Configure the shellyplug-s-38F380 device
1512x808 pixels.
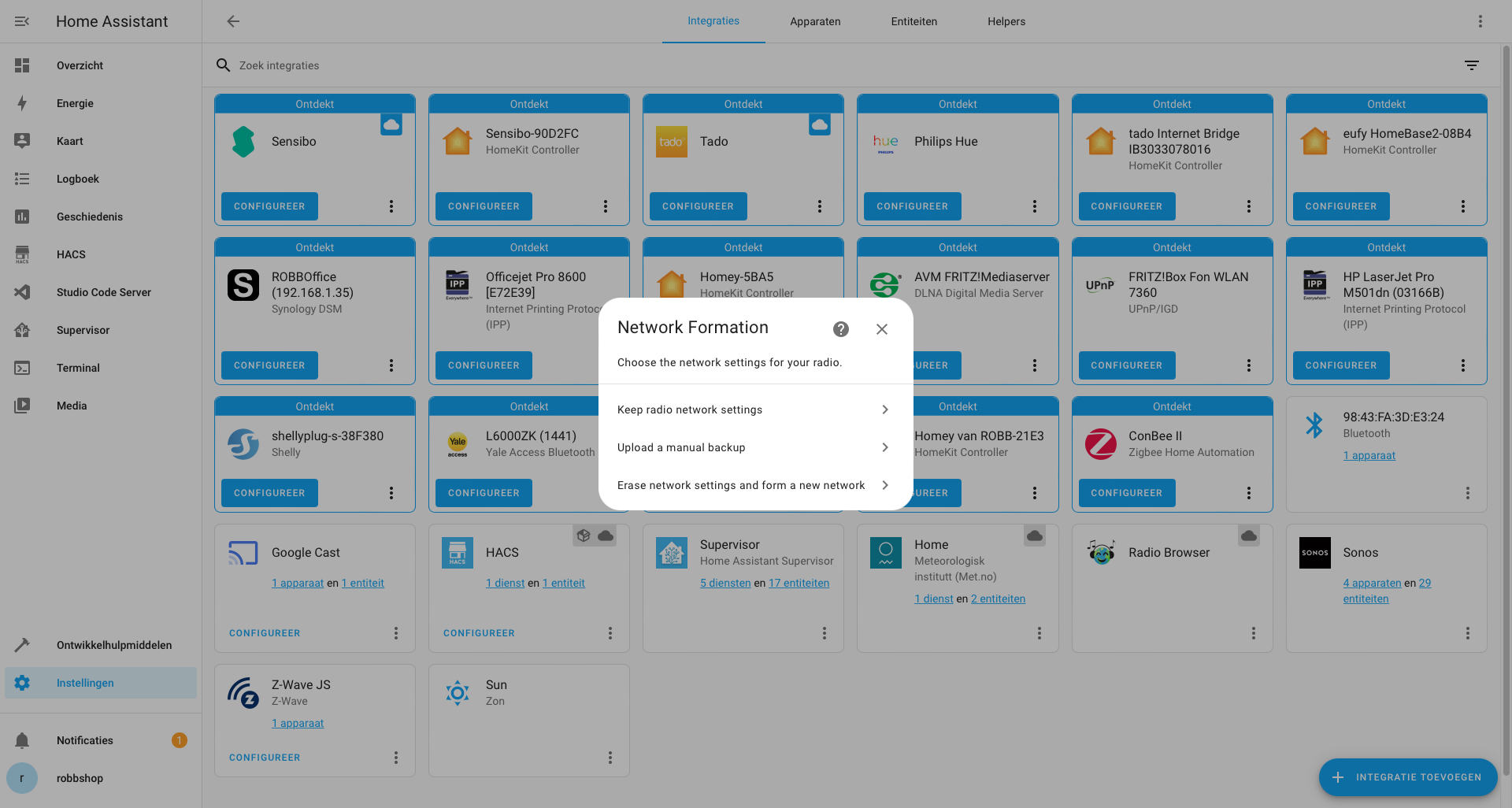pyautogui.click(x=269, y=493)
